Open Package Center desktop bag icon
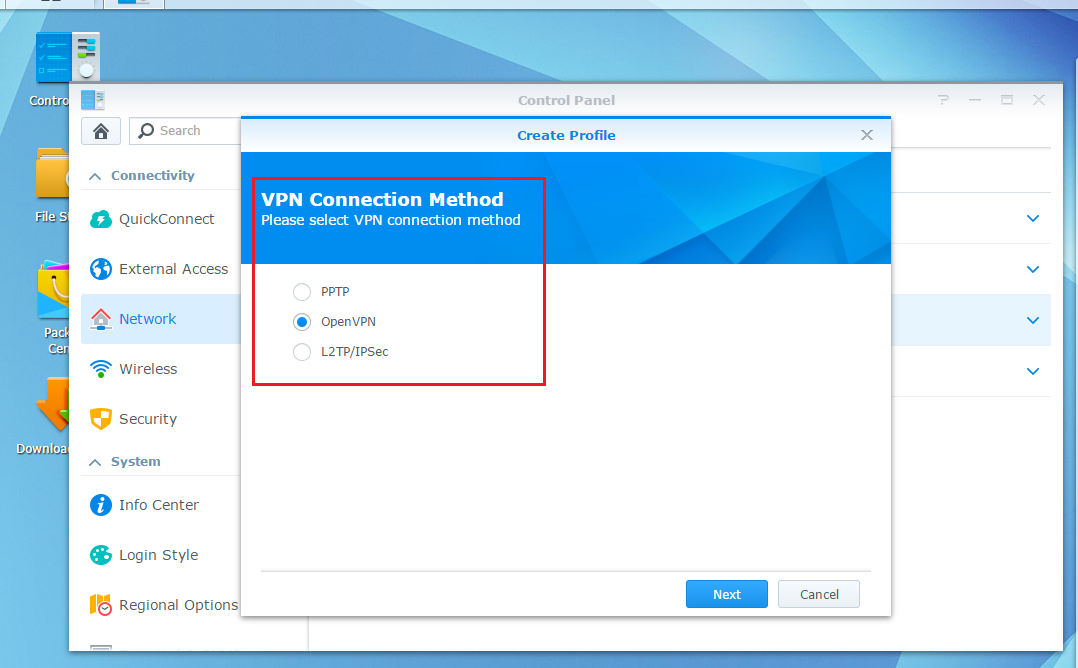Screen dimensions: 1078x668 coord(54,289)
